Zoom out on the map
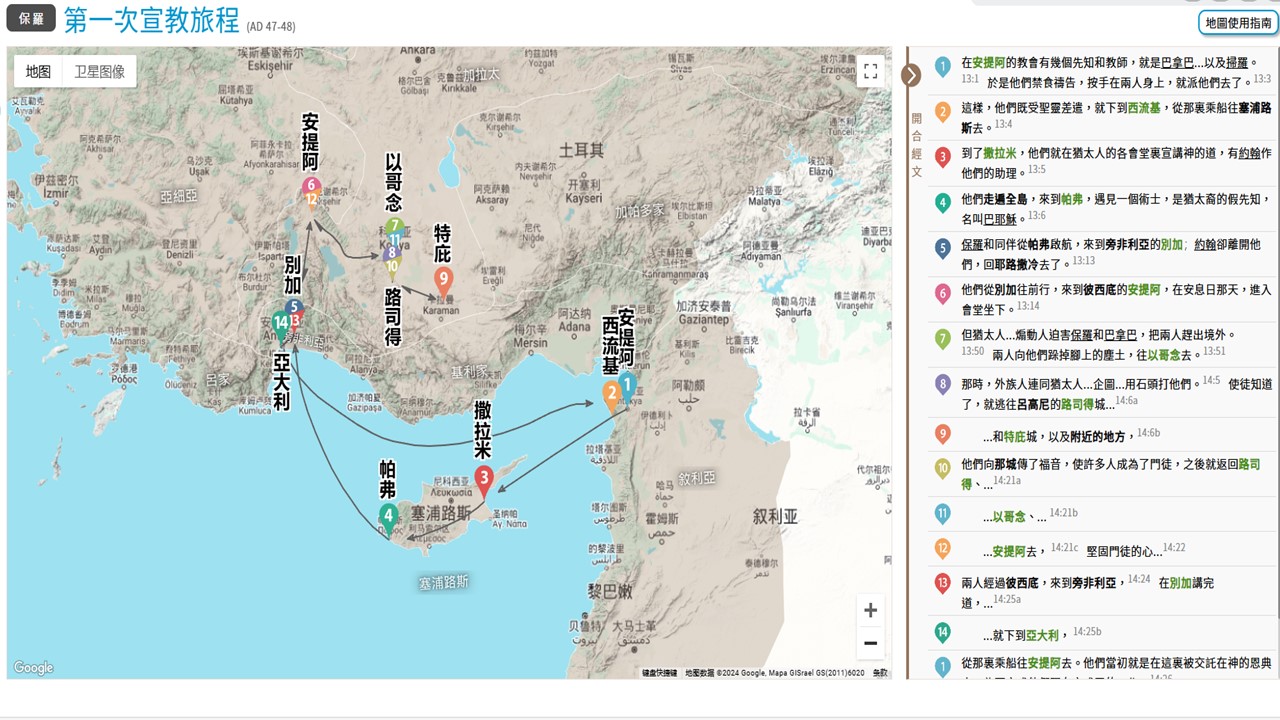Image resolution: width=1280 pixels, height=720 pixels. [x=870, y=643]
